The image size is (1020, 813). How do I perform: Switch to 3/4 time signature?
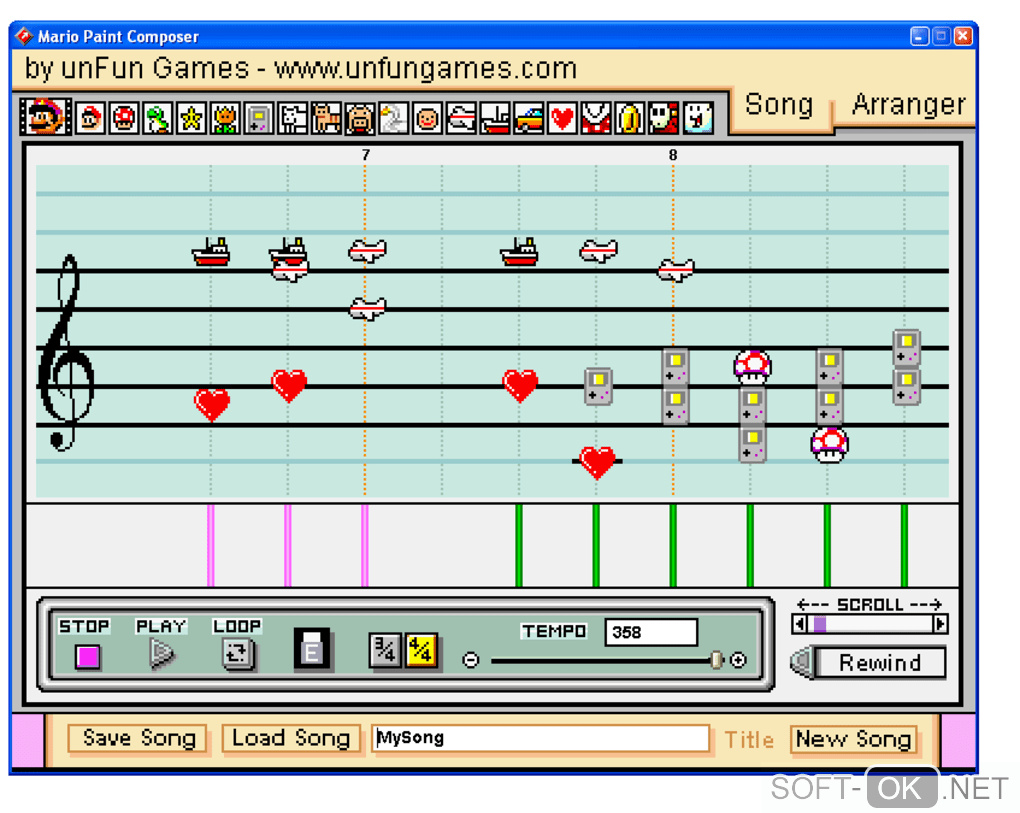click(384, 650)
